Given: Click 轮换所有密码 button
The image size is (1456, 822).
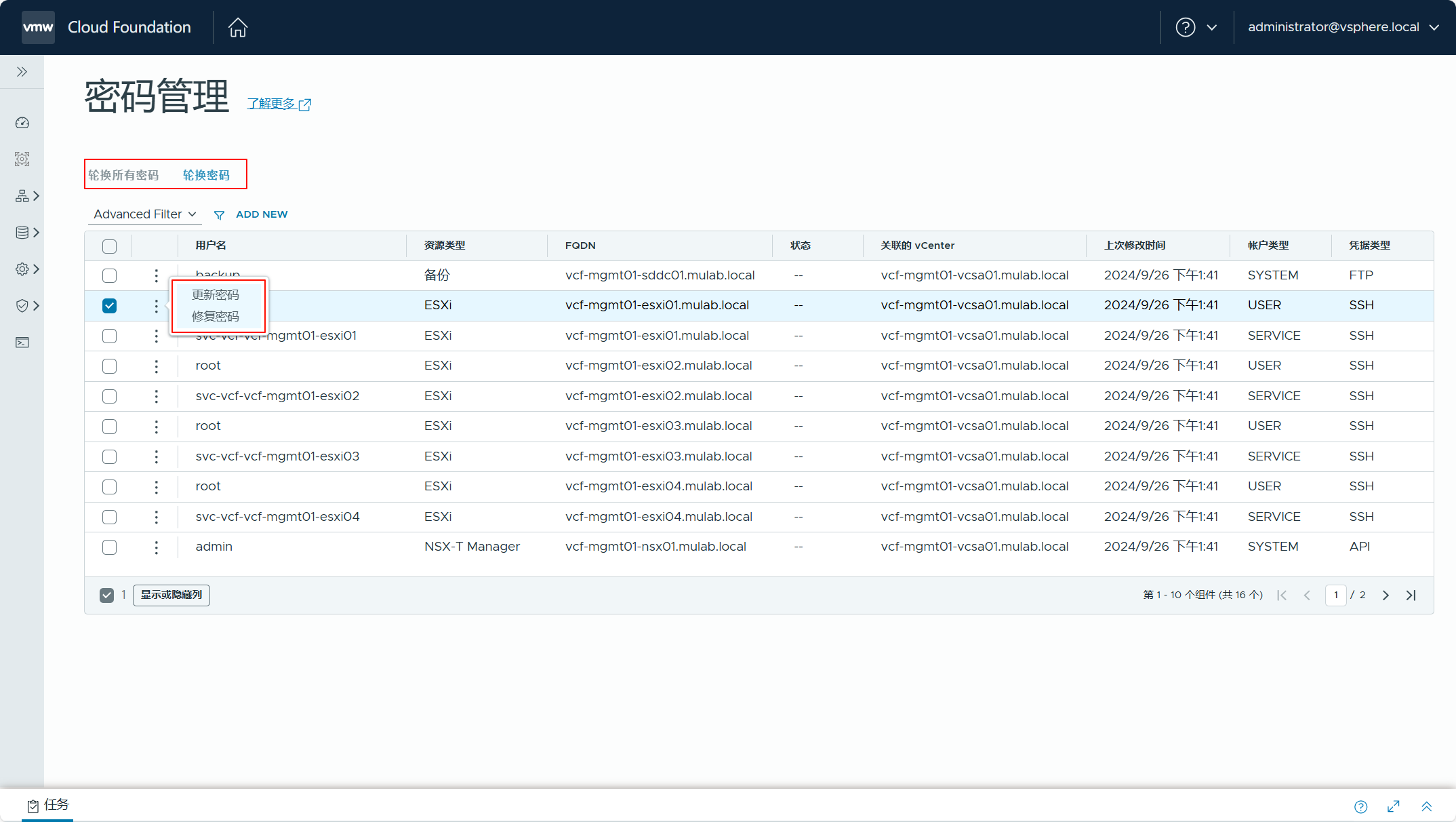Looking at the screenshot, I should pyautogui.click(x=123, y=174).
